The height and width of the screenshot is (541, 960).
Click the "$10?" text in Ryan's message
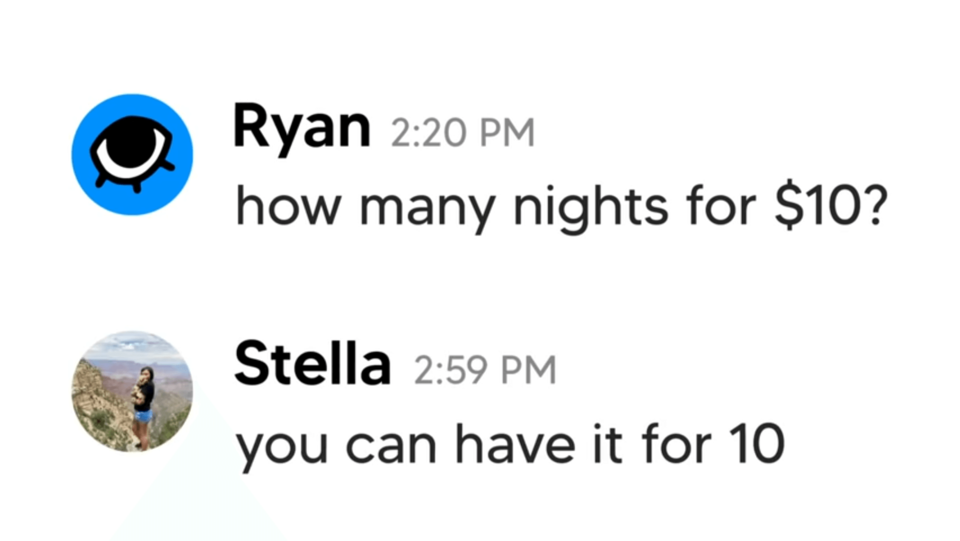[x=830, y=206]
